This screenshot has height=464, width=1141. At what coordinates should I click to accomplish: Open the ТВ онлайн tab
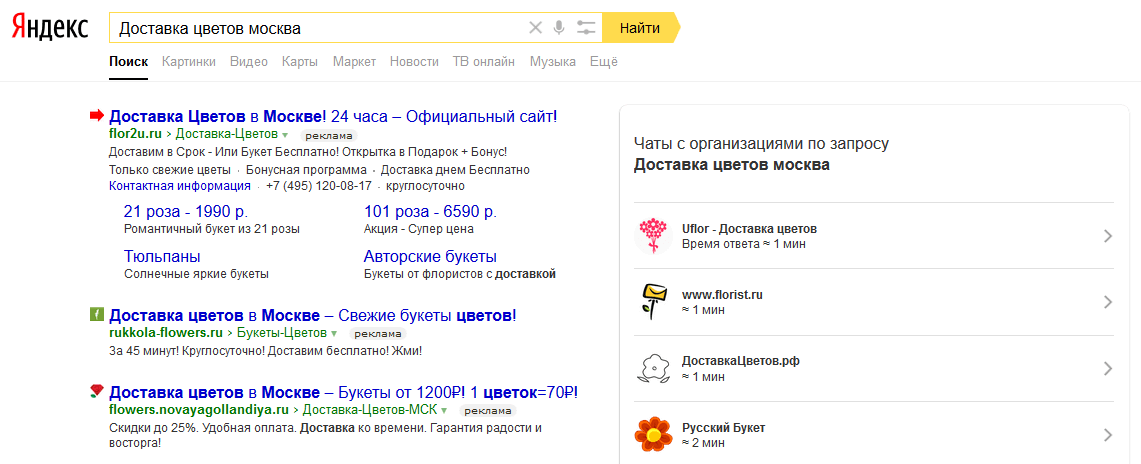point(484,62)
